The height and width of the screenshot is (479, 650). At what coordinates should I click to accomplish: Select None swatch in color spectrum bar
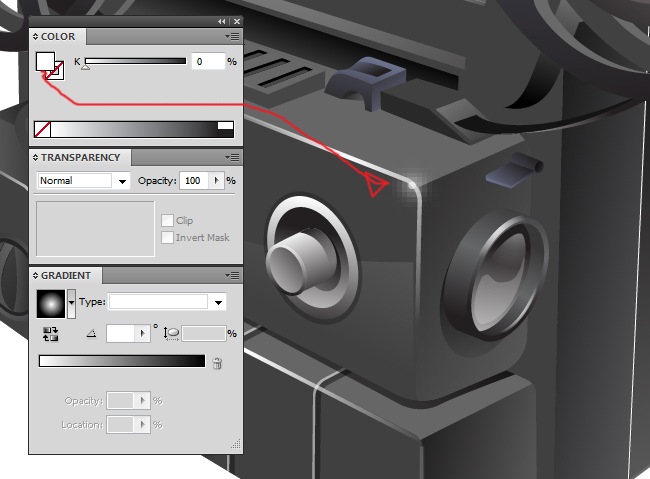[x=42, y=130]
